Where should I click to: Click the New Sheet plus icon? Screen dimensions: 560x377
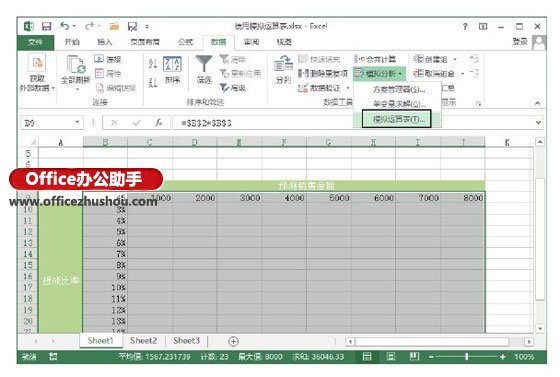coord(233,341)
